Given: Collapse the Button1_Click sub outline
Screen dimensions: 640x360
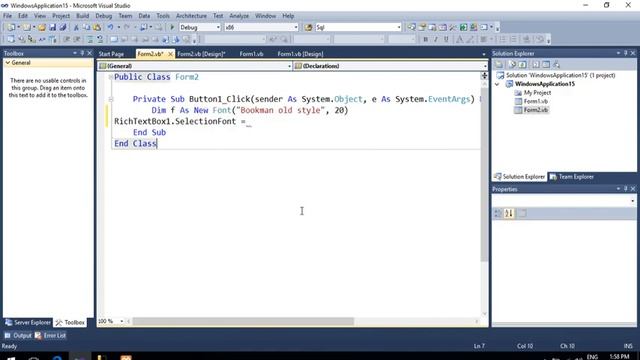Looking at the screenshot, I should [x=111, y=99].
